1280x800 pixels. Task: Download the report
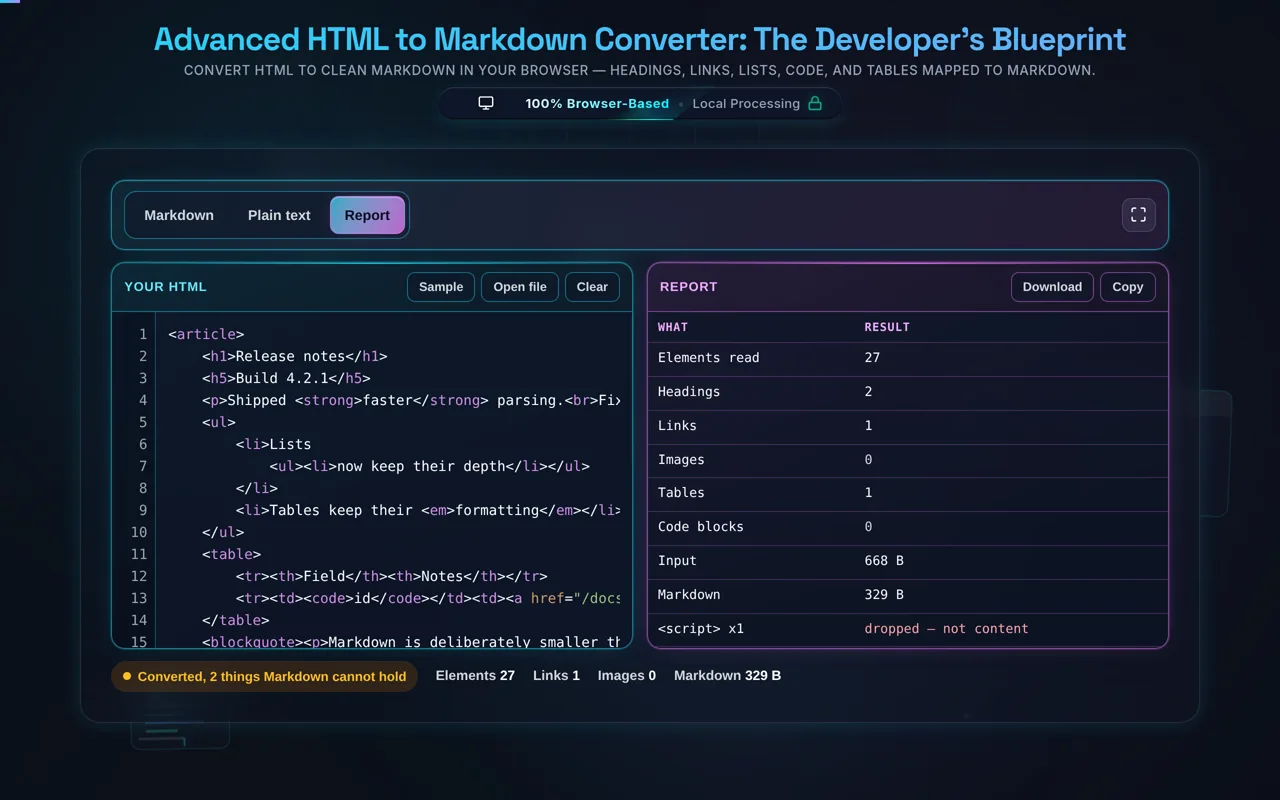point(1052,287)
